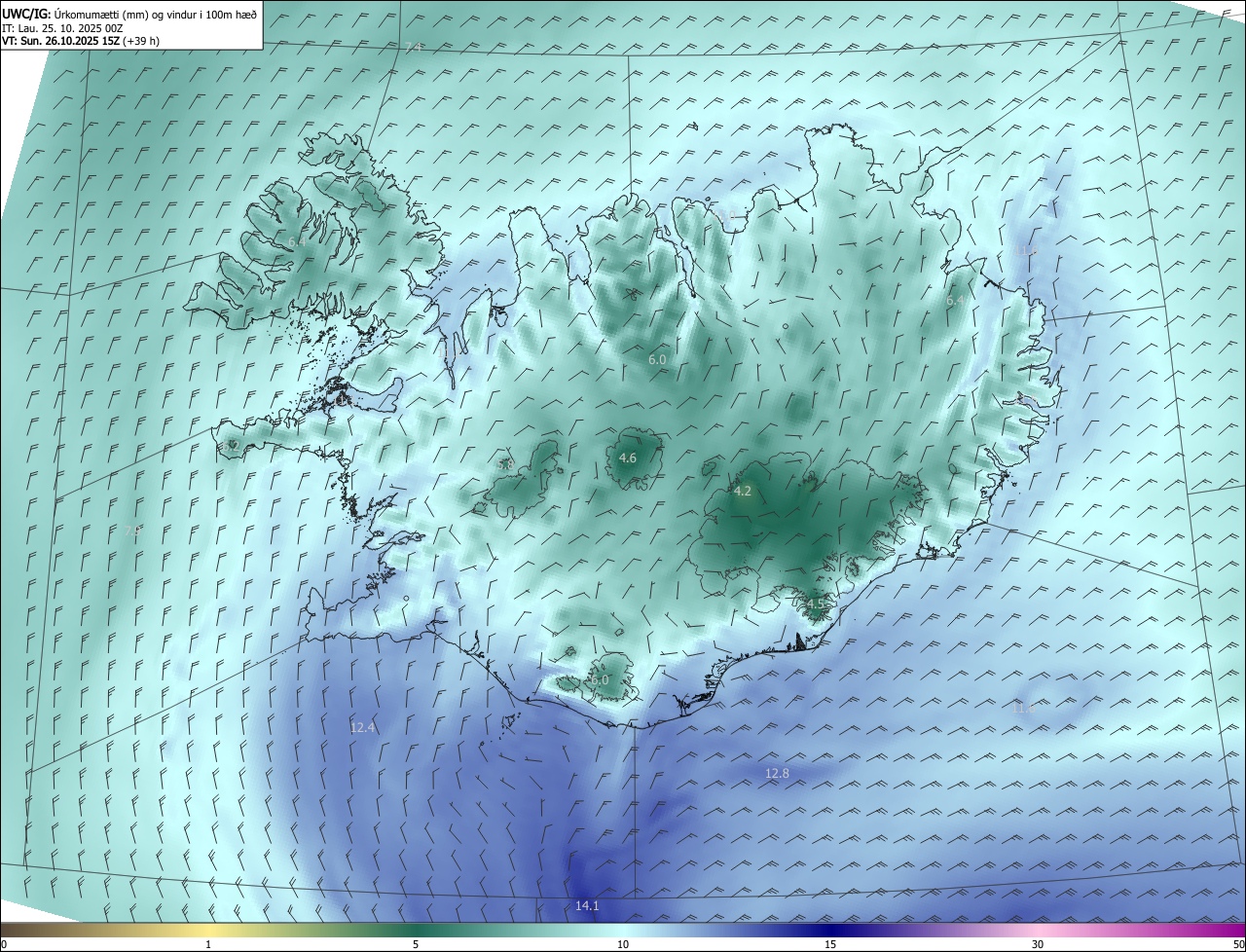Viewport: 1246px width, 952px height.
Task: Select 'VT: Sun. 26.10.2025 15Z (+39 h)' valid time
Action: [x=81, y=42]
